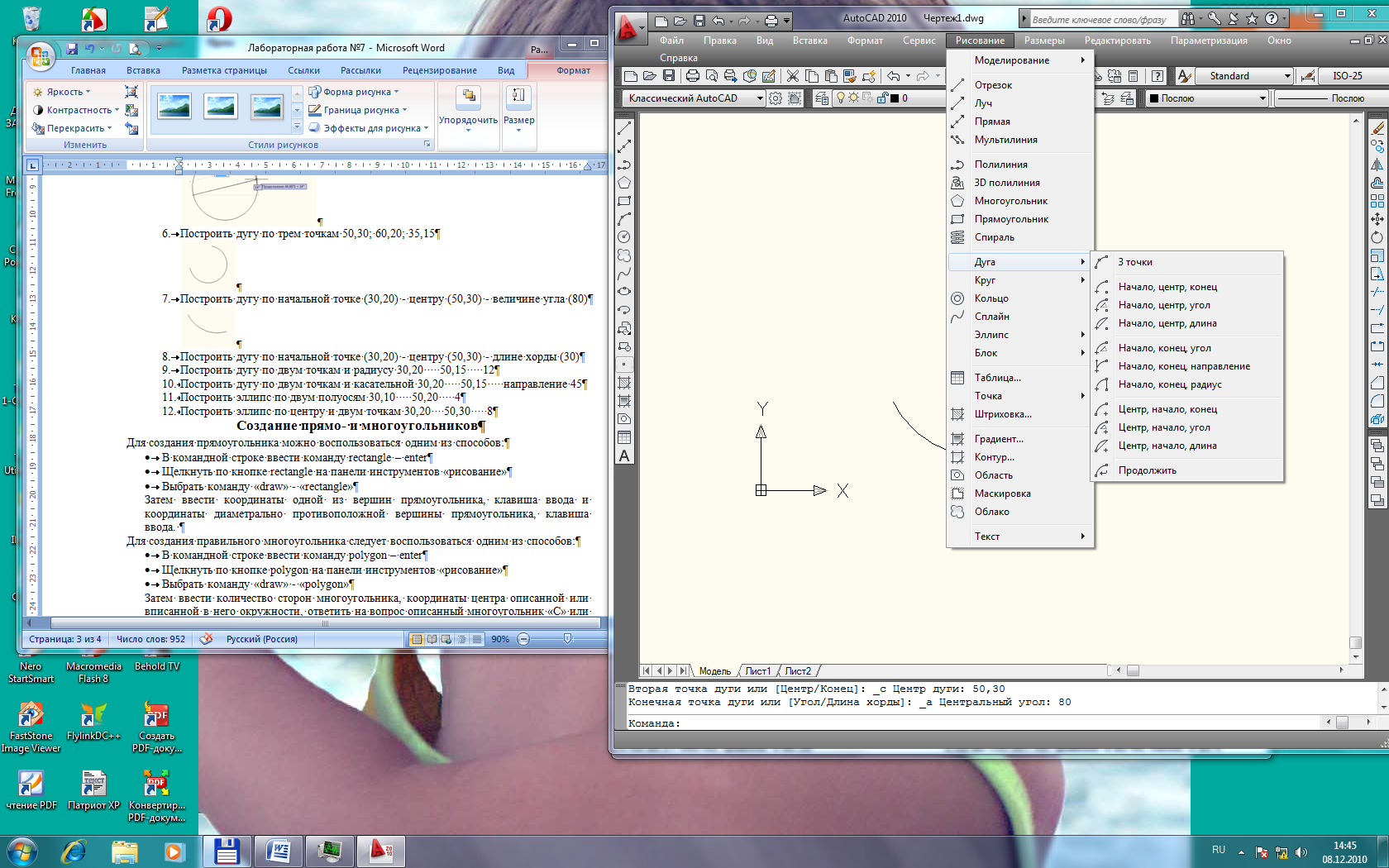Click the Erase tool in modify toolbar
Image resolution: width=1389 pixels, height=868 pixels.
coord(1377,128)
